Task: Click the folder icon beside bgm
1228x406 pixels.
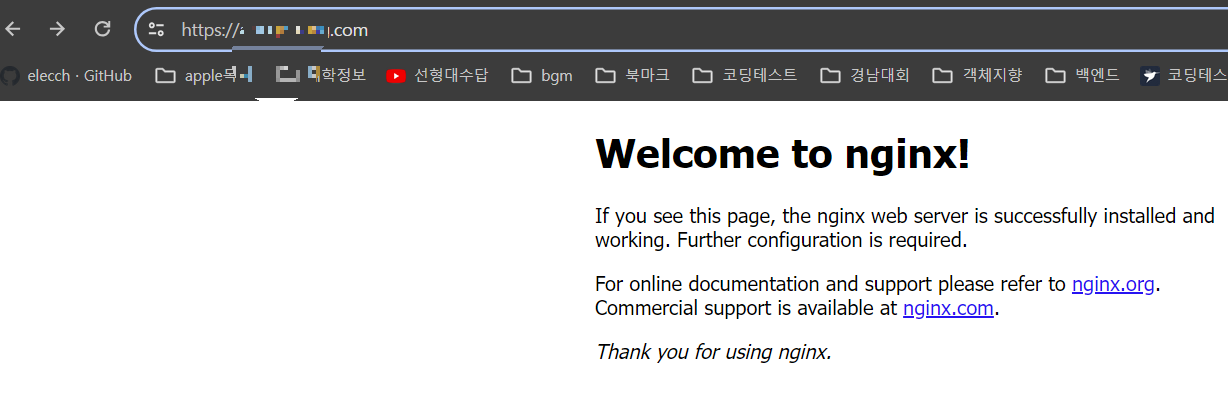Action: pyautogui.click(x=520, y=75)
